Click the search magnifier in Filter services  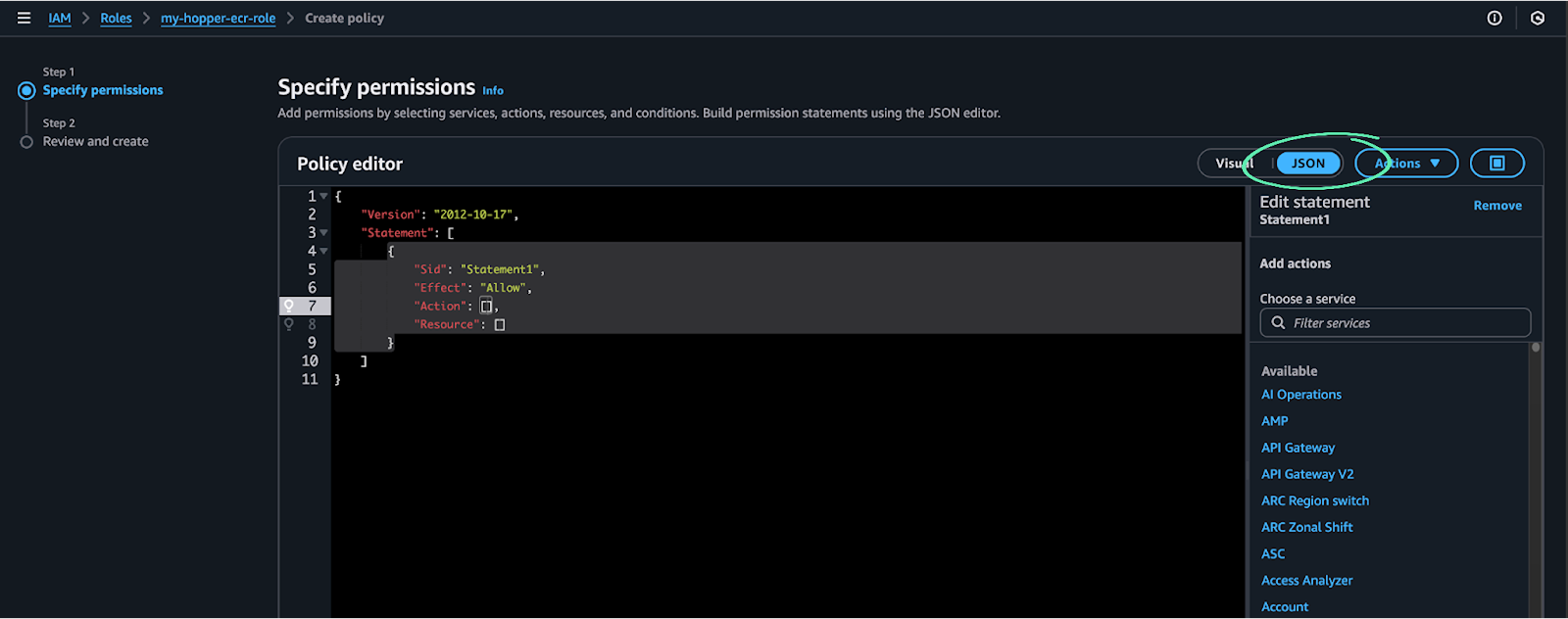click(x=1278, y=322)
